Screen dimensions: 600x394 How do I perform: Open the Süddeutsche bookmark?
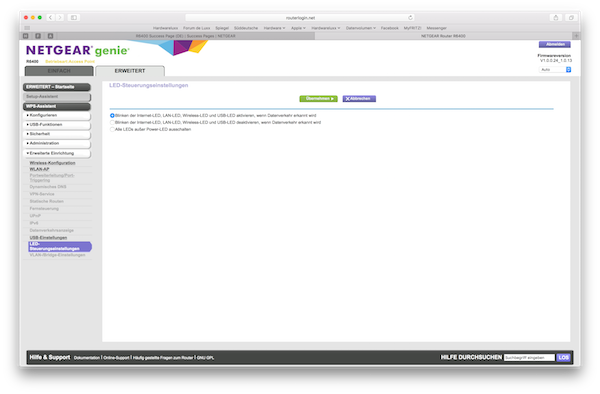(246, 28)
